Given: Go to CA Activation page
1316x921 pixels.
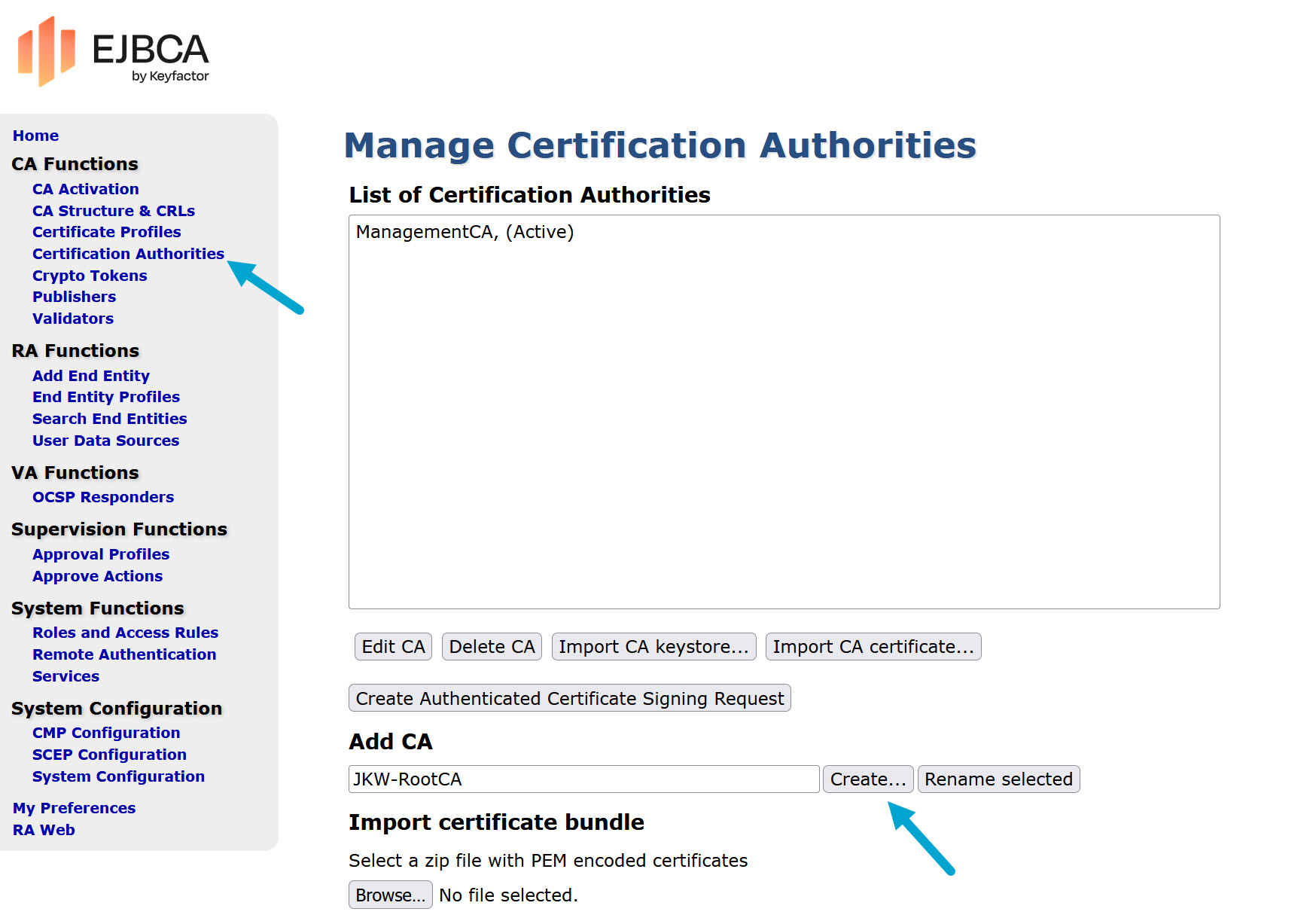Looking at the screenshot, I should pyautogui.click(x=85, y=189).
